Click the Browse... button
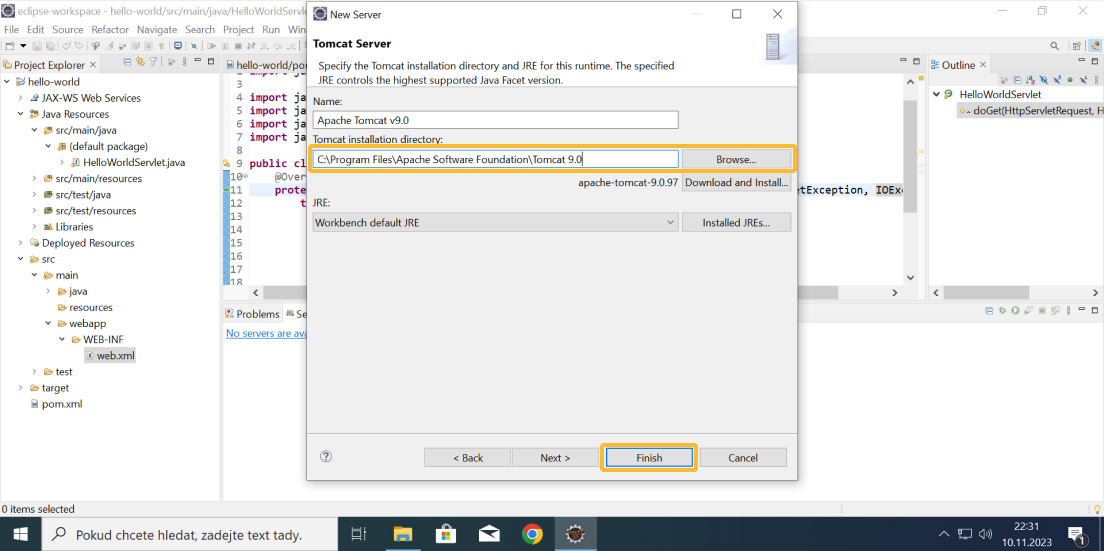1104x551 pixels. [x=736, y=160]
